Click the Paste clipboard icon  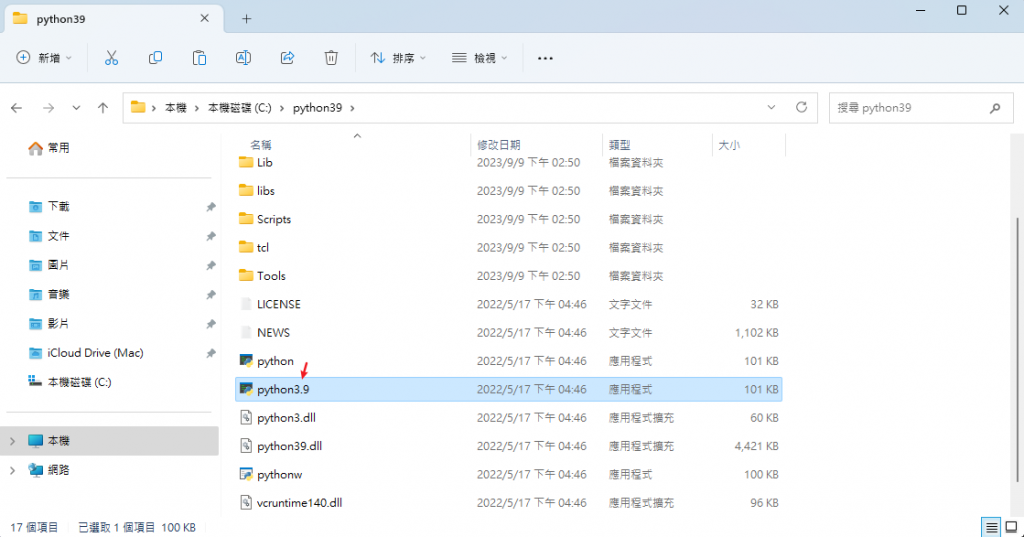199,58
